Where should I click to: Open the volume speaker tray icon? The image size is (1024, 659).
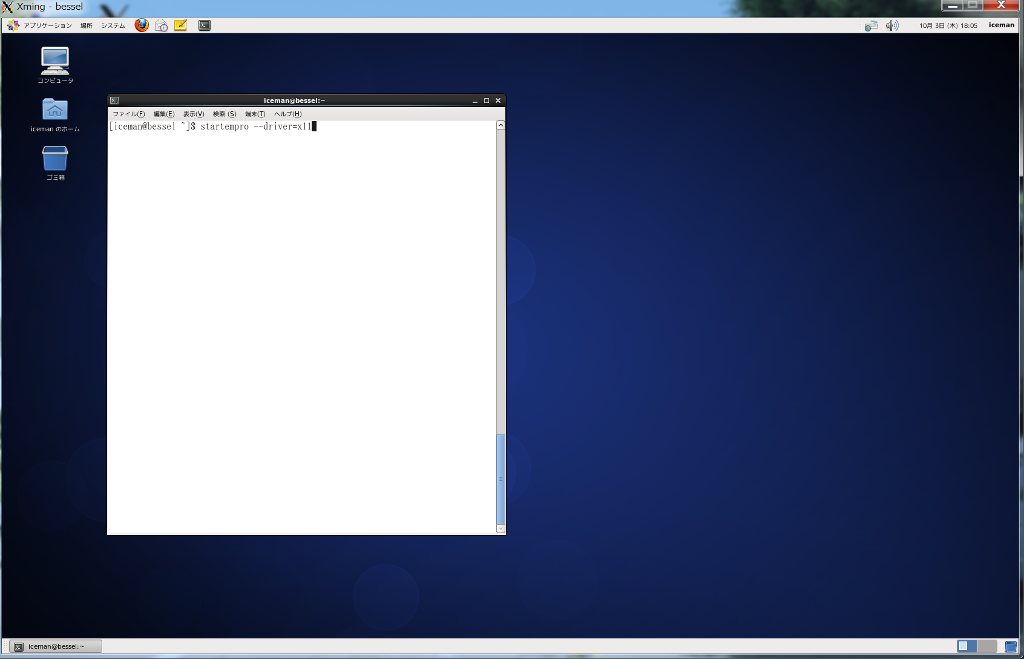tap(892, 25)
